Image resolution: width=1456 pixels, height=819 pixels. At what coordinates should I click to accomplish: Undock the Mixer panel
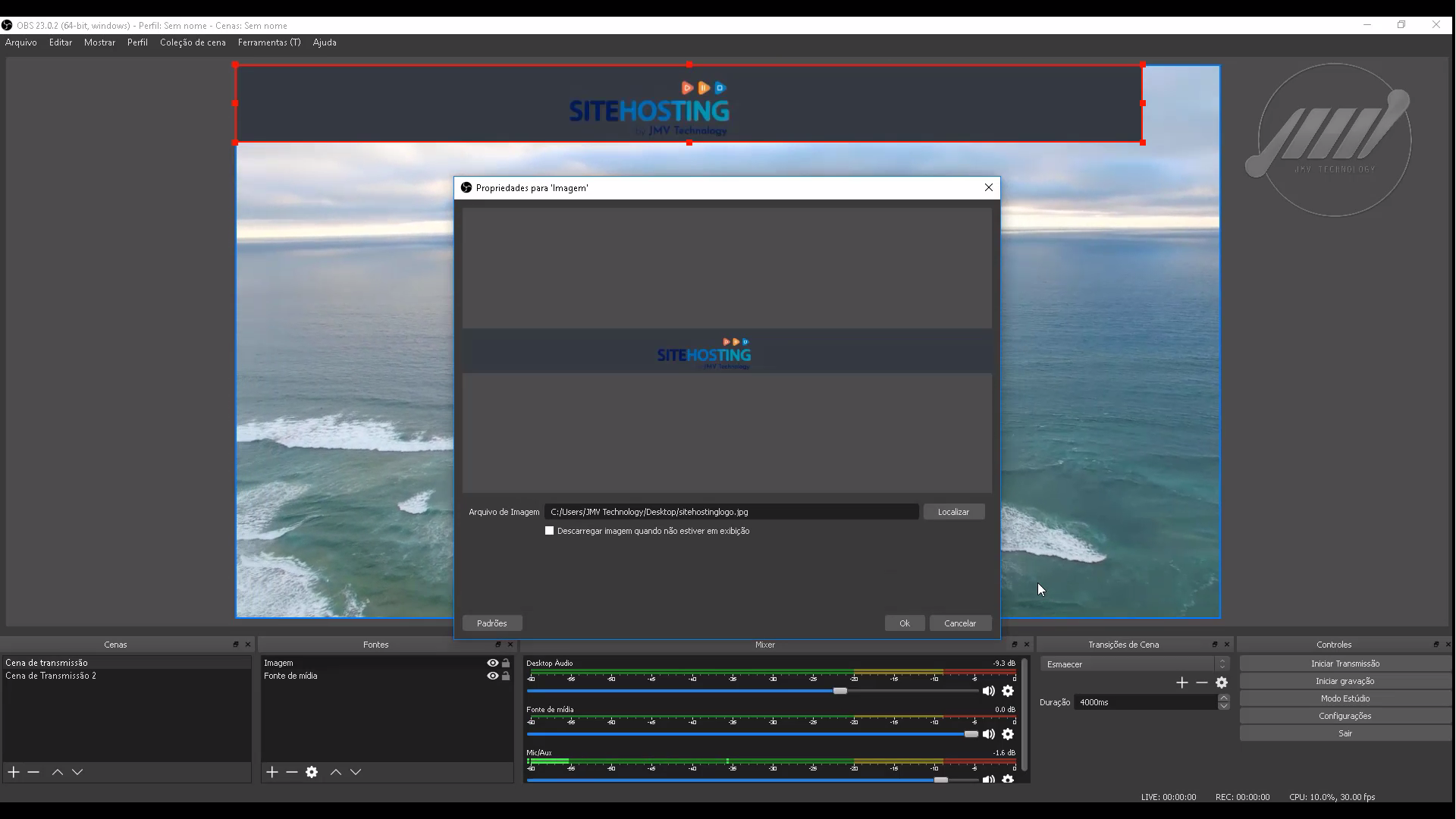click(x=1014, y=645)
